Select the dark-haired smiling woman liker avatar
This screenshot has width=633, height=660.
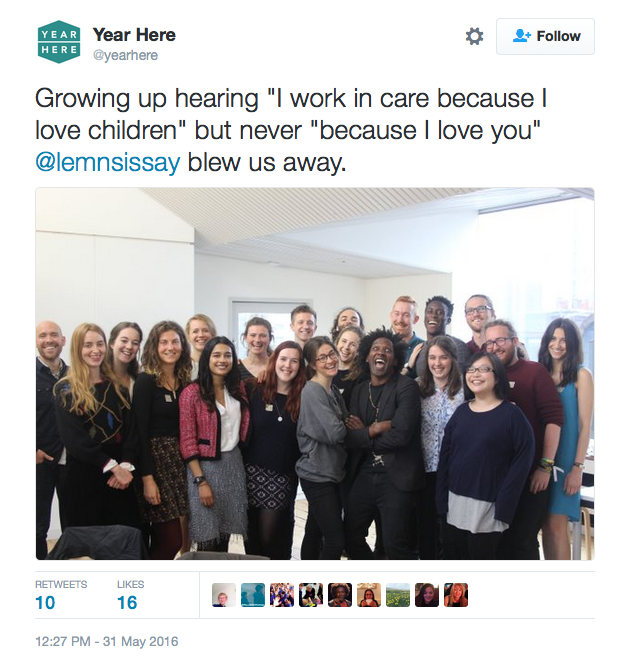pos(427,595)
